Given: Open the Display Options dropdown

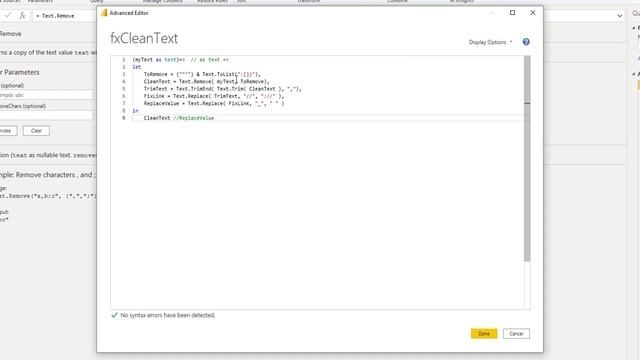Looking at the screenshot, I should pyautogui.click(x=490, y=42).
